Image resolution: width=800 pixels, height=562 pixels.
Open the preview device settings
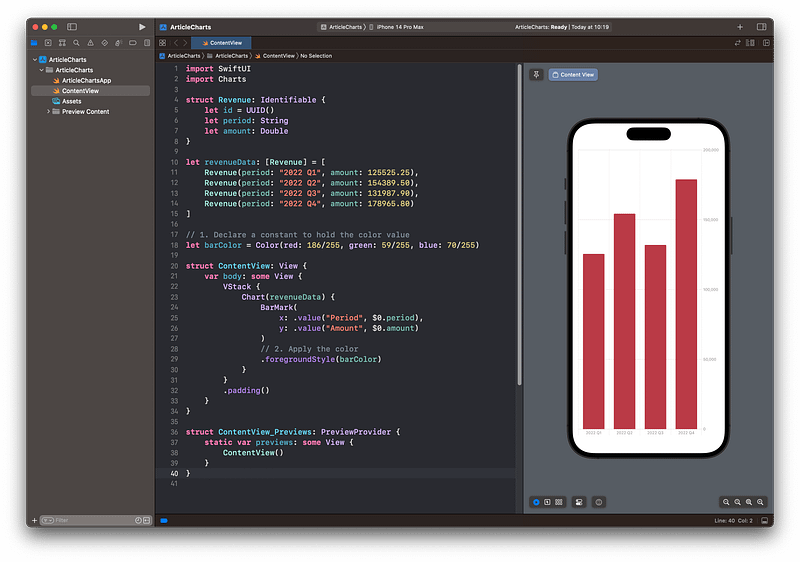coord(579,502)
